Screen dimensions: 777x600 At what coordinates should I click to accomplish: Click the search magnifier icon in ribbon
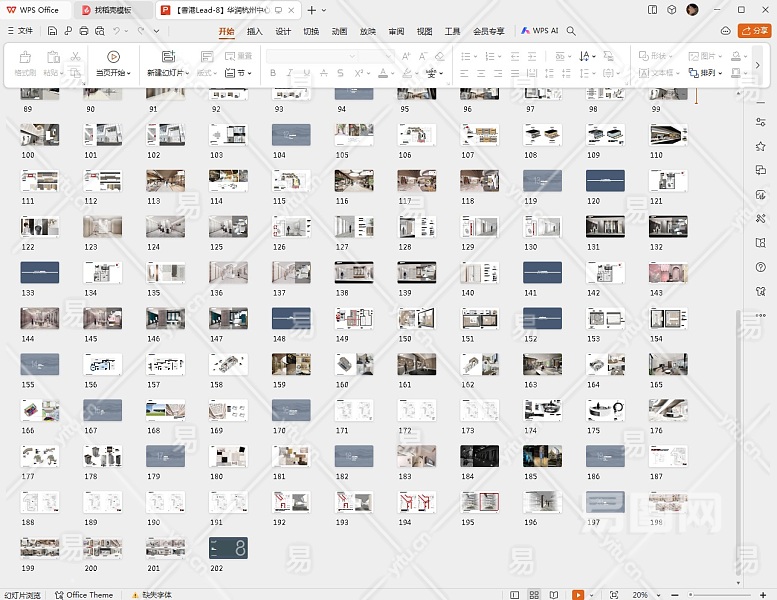[571, 31]
